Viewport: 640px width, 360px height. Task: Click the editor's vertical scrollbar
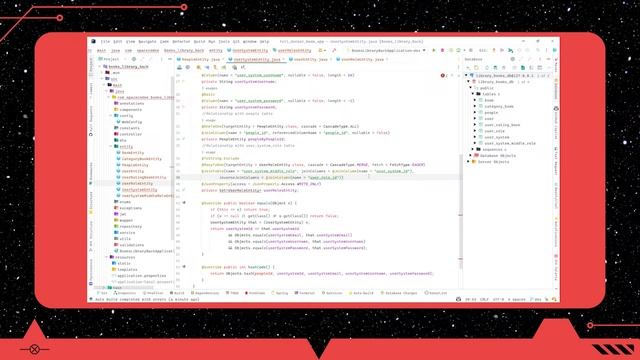(460, 212)
